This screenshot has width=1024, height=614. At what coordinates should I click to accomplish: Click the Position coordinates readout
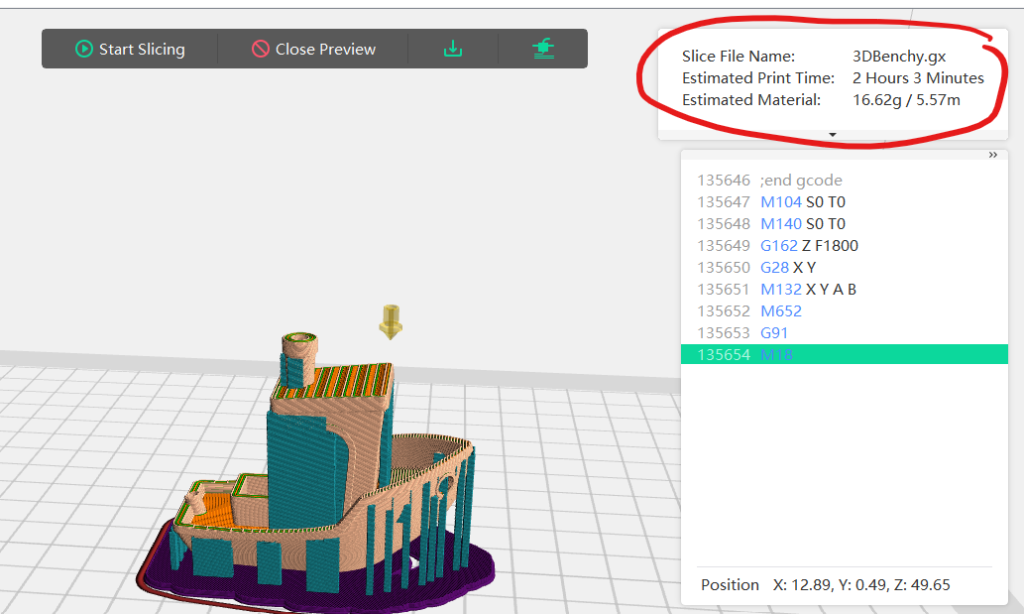pos(825,585)
